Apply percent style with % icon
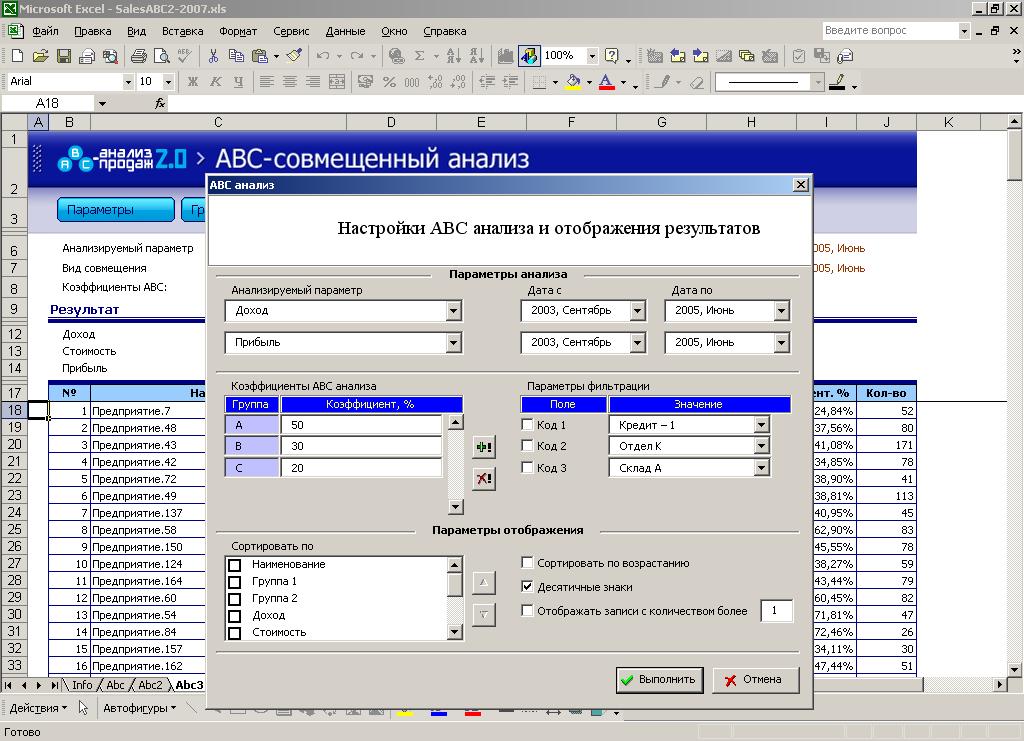Viewport: 1024px width, 741px height. pyautogui.click(x=389, y=82)
